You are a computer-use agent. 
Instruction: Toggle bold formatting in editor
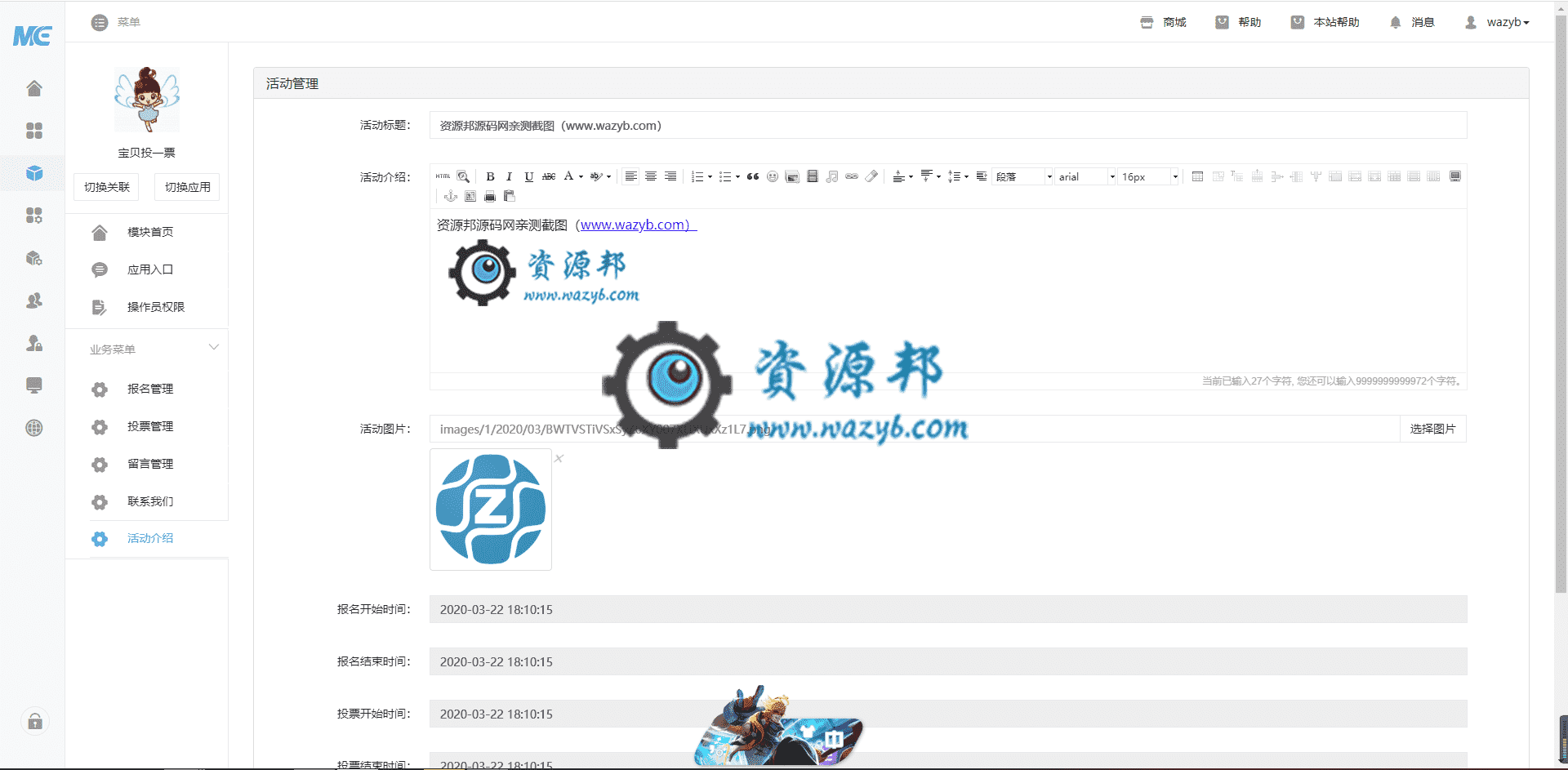(x=490, y=176)
